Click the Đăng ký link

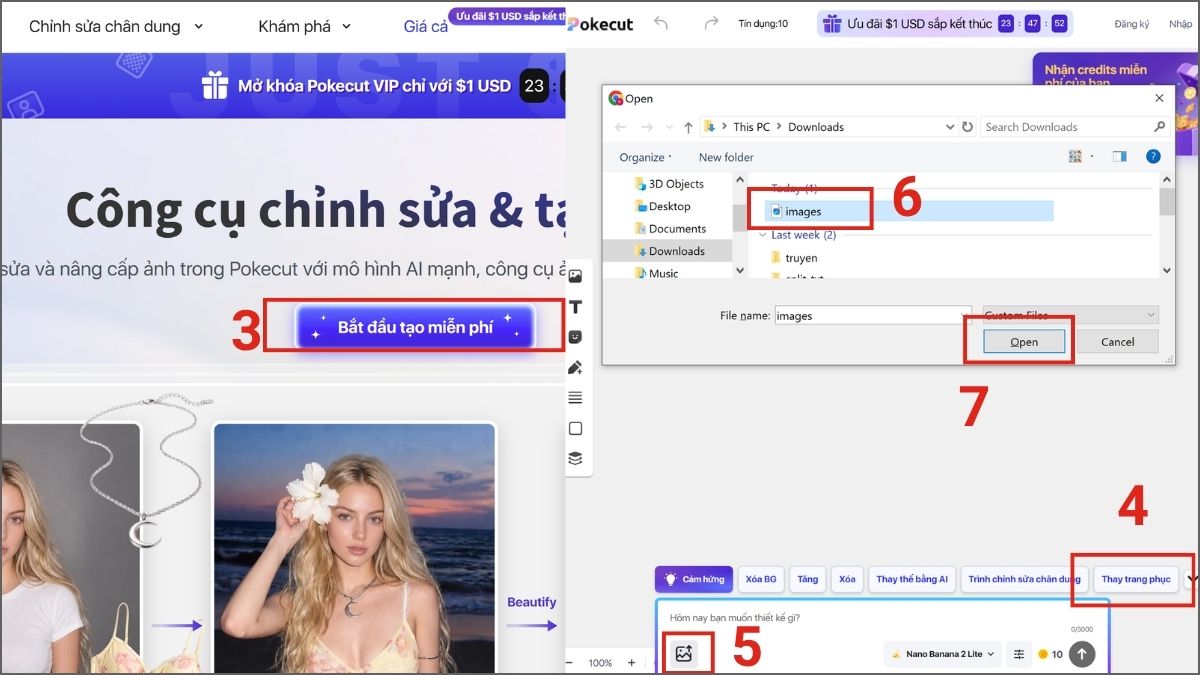click(x=1132, y=23)
